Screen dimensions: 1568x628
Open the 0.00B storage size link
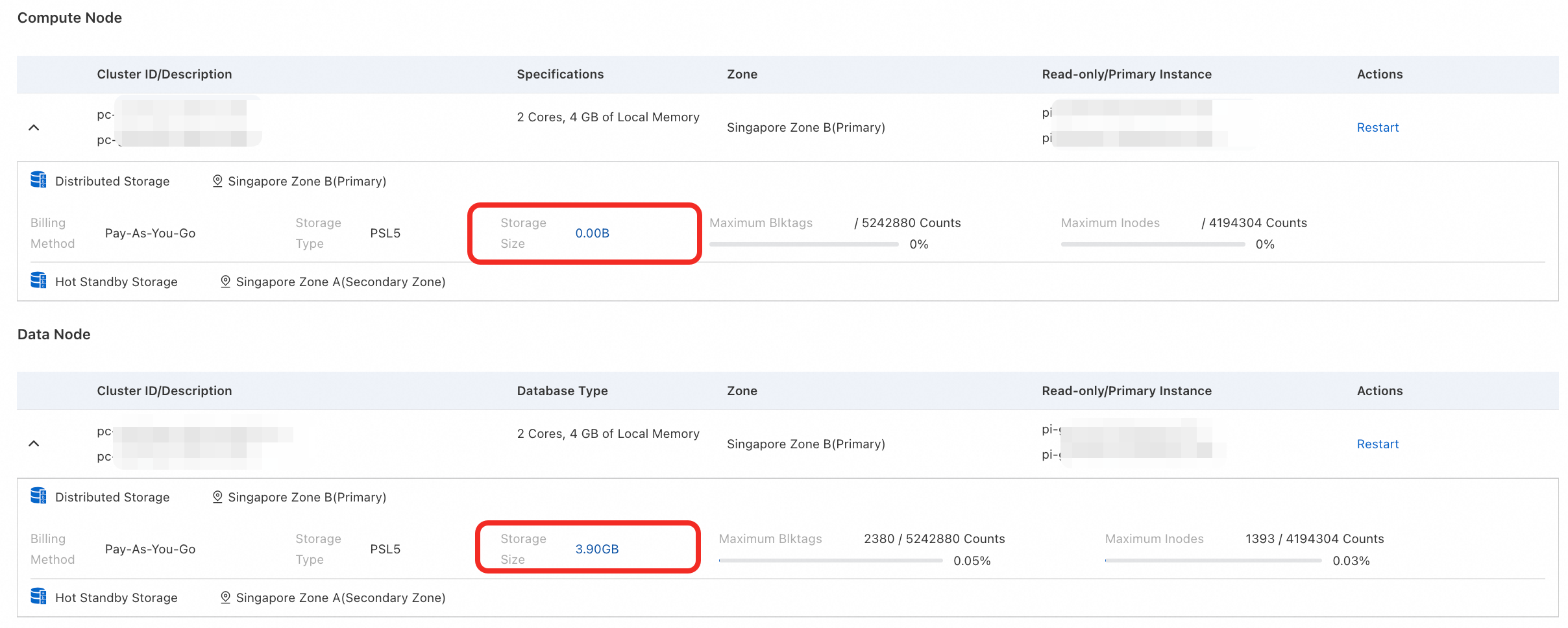coord(592,234)
